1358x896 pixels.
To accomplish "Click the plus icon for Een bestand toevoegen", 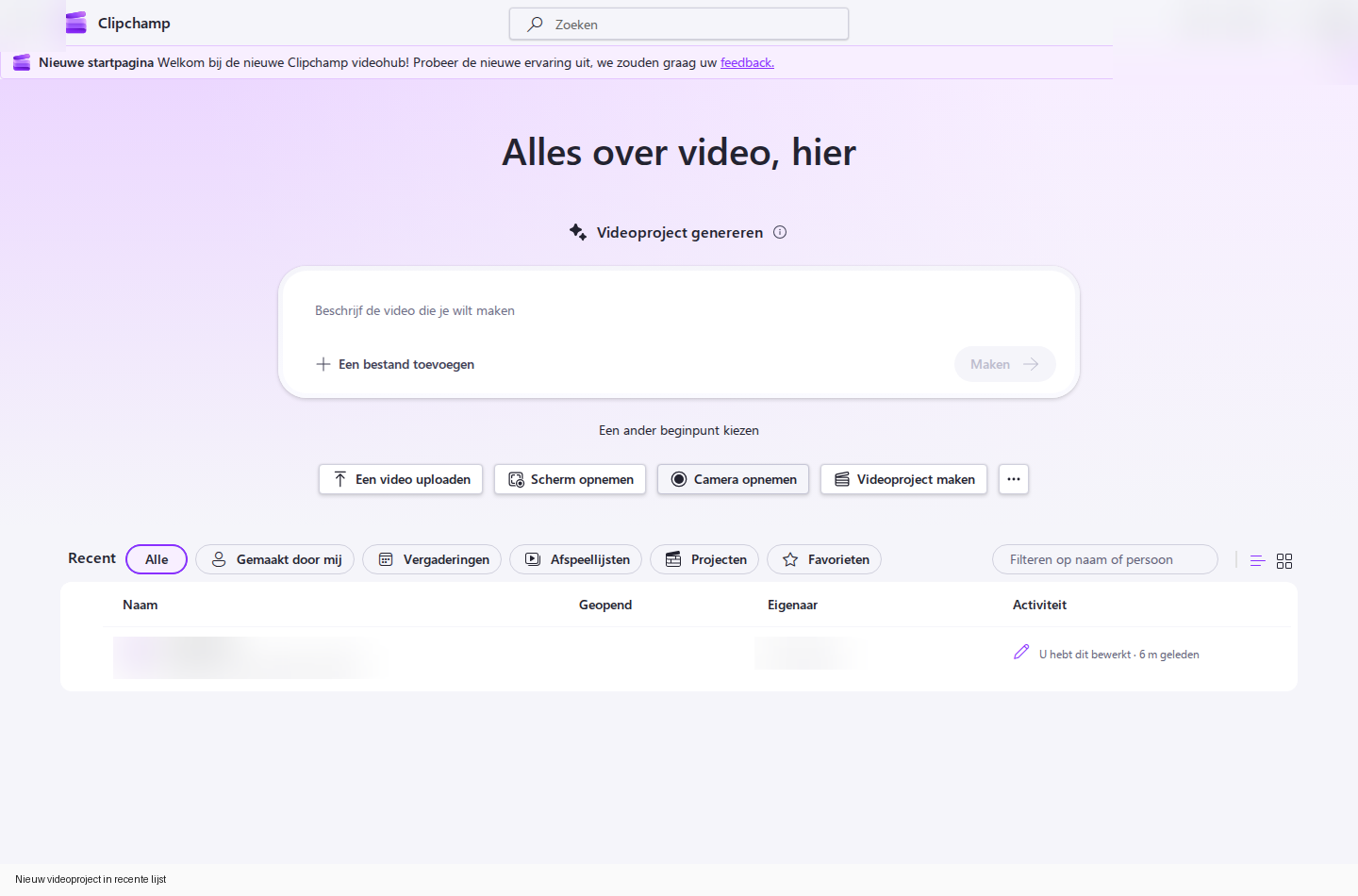I will [323, 364].
